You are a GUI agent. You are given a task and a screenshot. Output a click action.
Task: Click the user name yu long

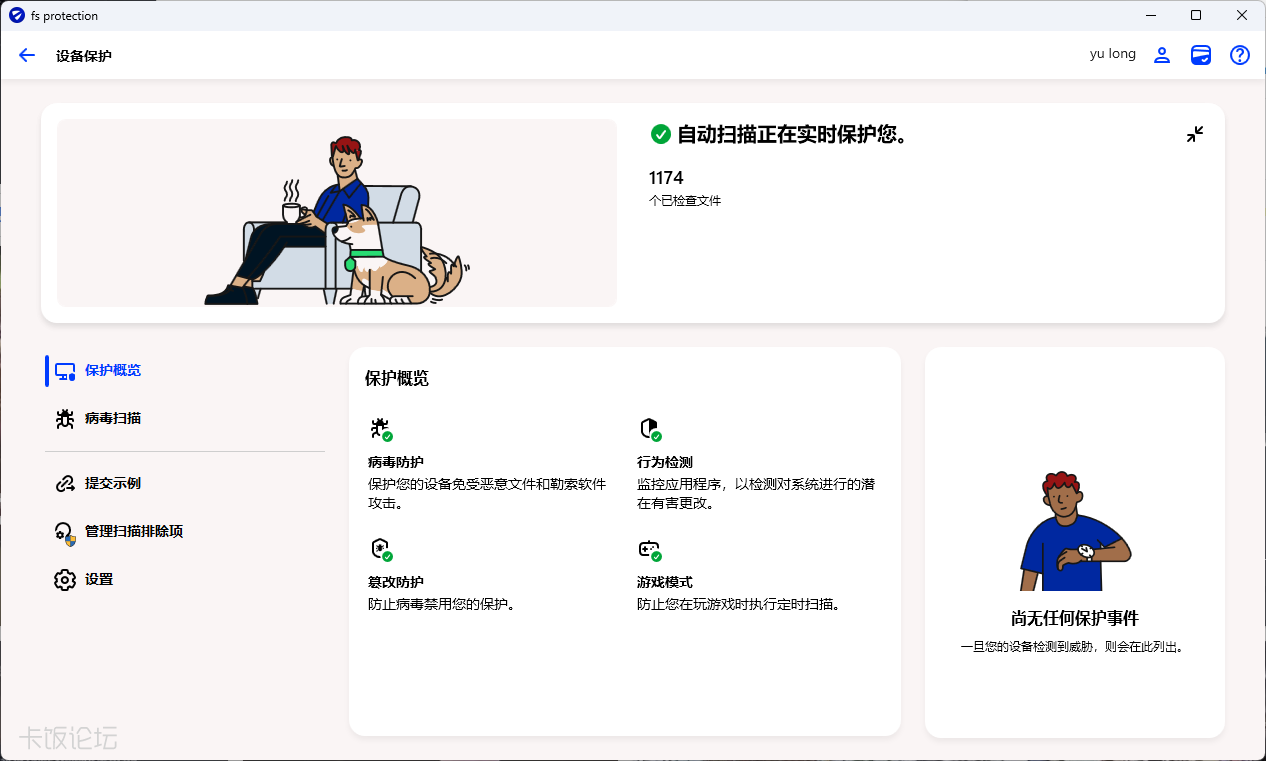point(1113,54)
